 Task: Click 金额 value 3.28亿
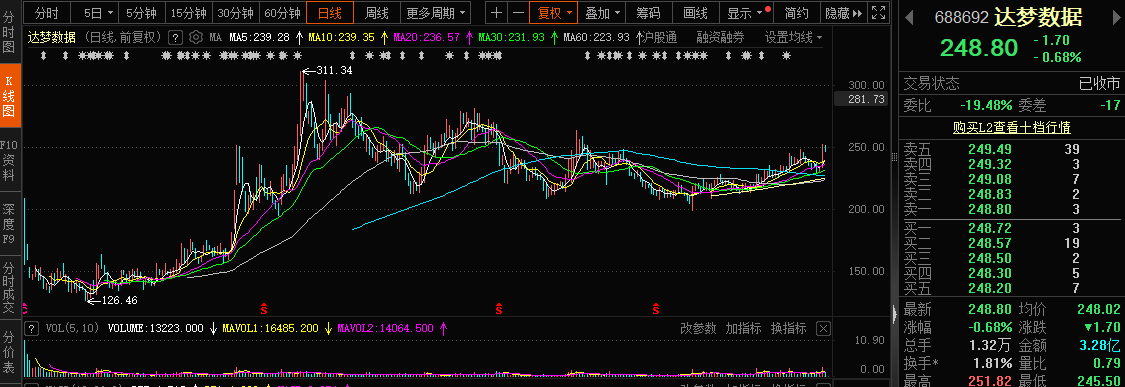tap(1099, 346)
